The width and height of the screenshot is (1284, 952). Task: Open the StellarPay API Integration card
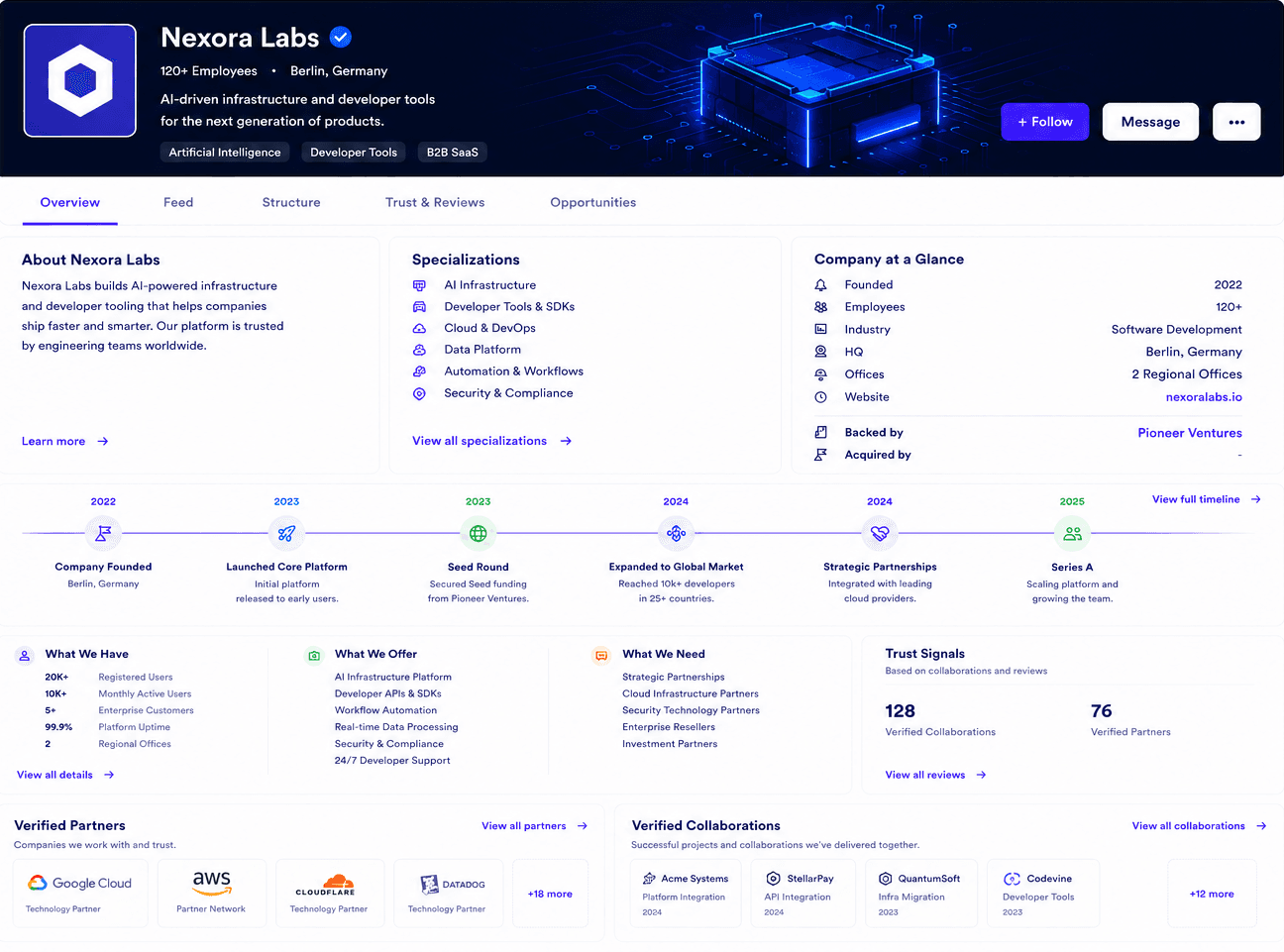(x=804, y=894)
